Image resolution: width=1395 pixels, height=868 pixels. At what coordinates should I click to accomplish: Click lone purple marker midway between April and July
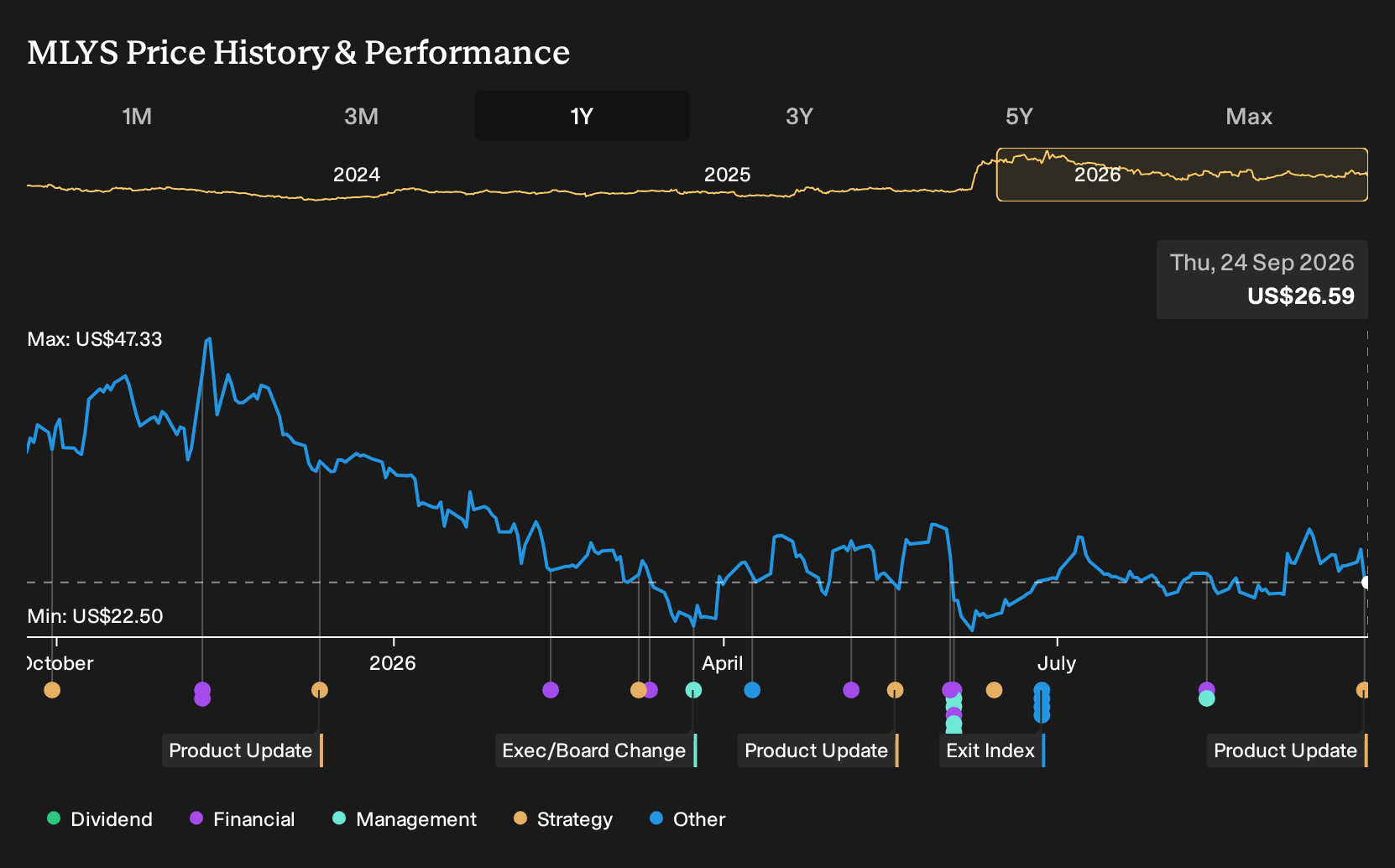tap(851, 690)
